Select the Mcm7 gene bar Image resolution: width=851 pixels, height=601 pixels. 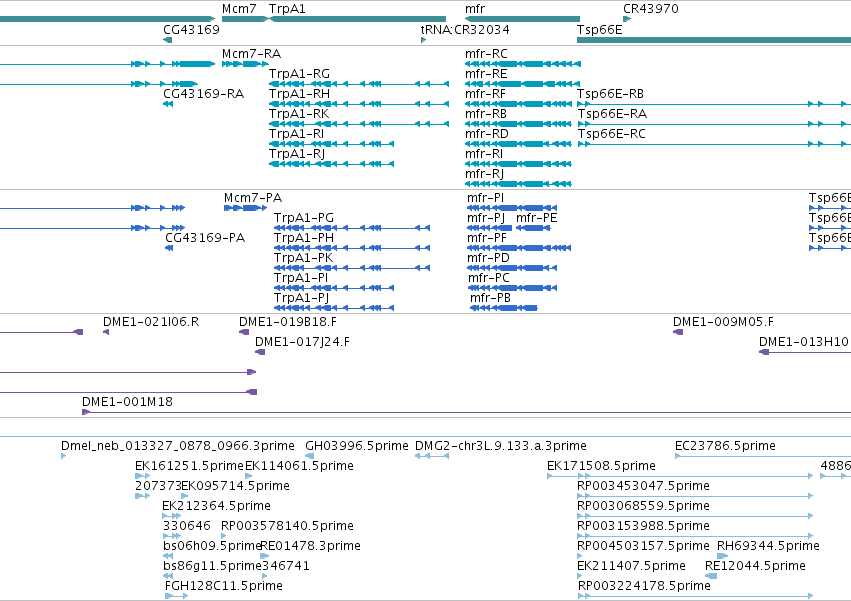245,19
